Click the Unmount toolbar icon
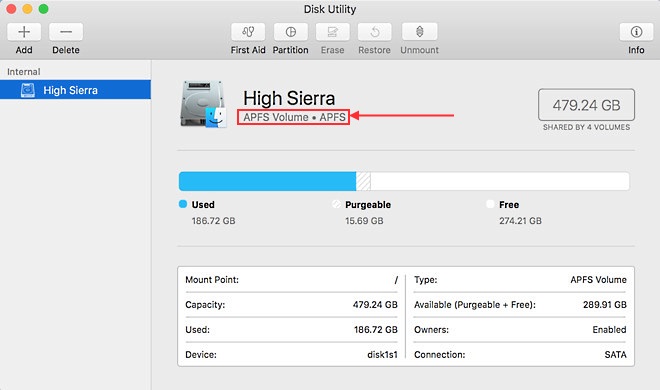 coord(420,32)
